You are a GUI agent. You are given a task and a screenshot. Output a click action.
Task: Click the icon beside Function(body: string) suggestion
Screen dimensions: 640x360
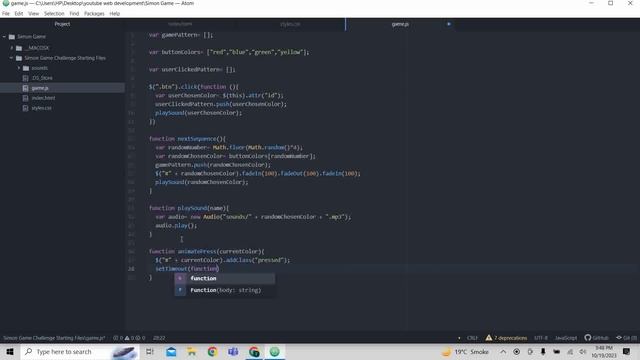coord(180,290)
